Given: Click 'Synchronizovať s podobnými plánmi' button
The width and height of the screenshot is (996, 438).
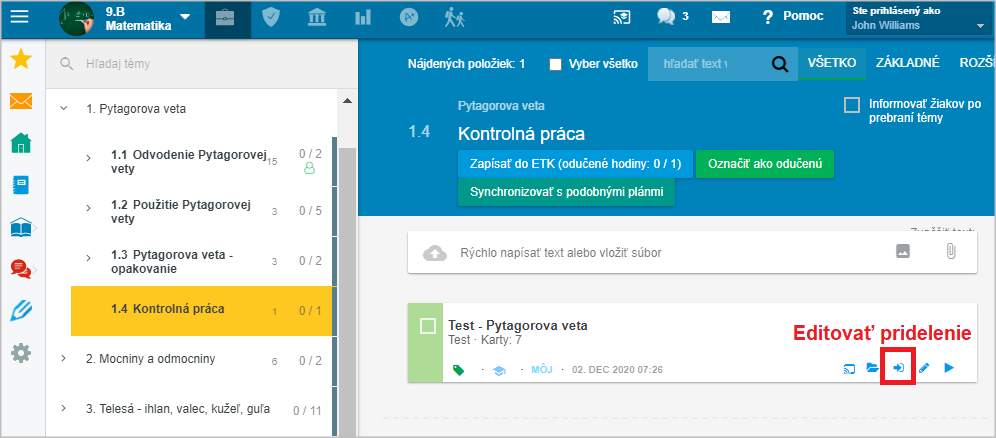Looking at the screenshot, I should click(x=566, y=191).
